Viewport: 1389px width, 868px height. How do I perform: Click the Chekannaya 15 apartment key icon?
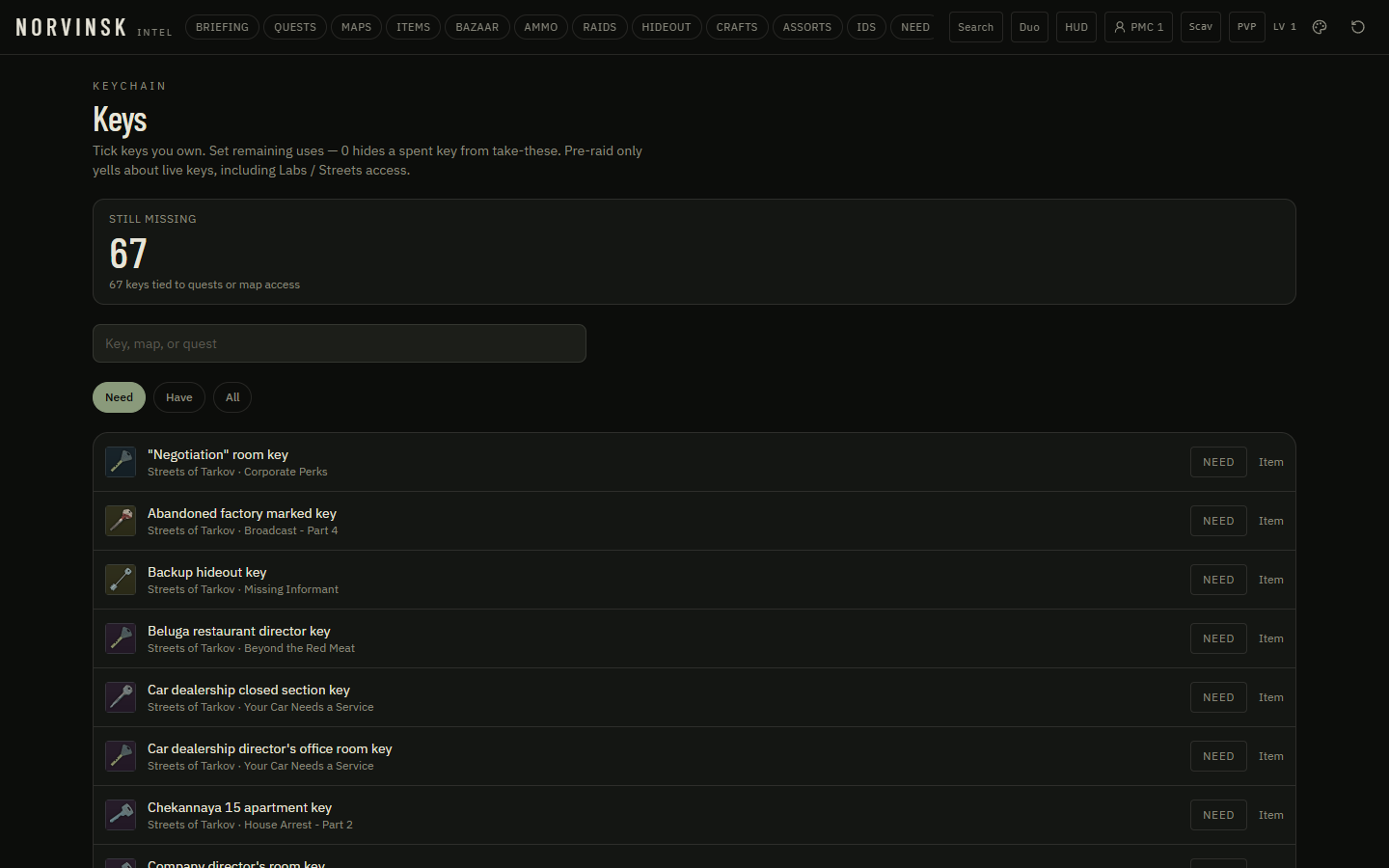pos(121,815)
